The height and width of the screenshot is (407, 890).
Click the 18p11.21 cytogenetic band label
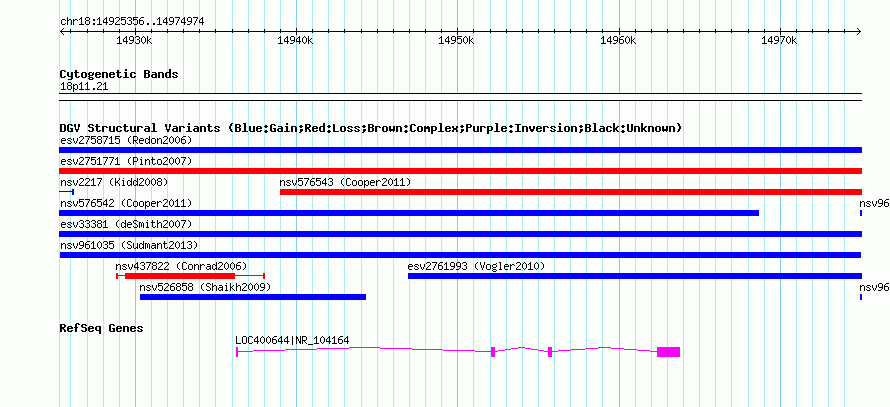(x=84, y=87)
